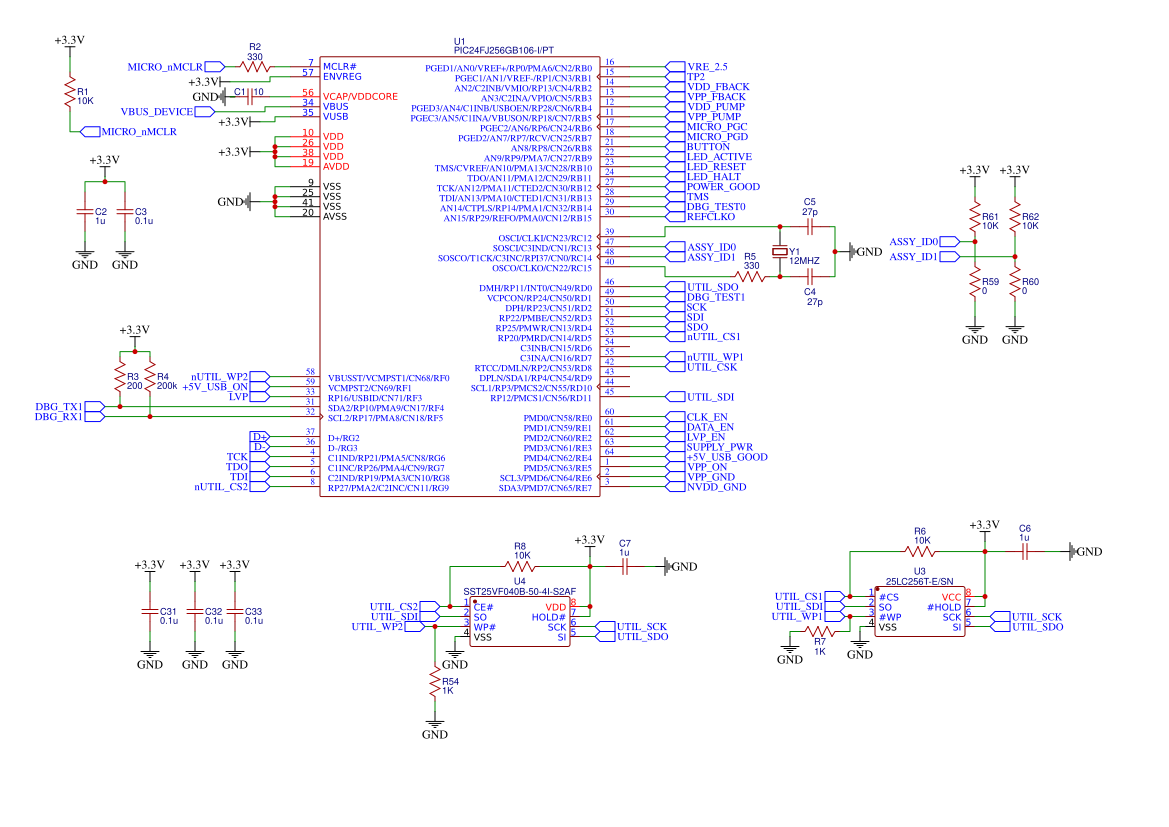Click the nUTIL_CS1 net label

tap(703, 337)
